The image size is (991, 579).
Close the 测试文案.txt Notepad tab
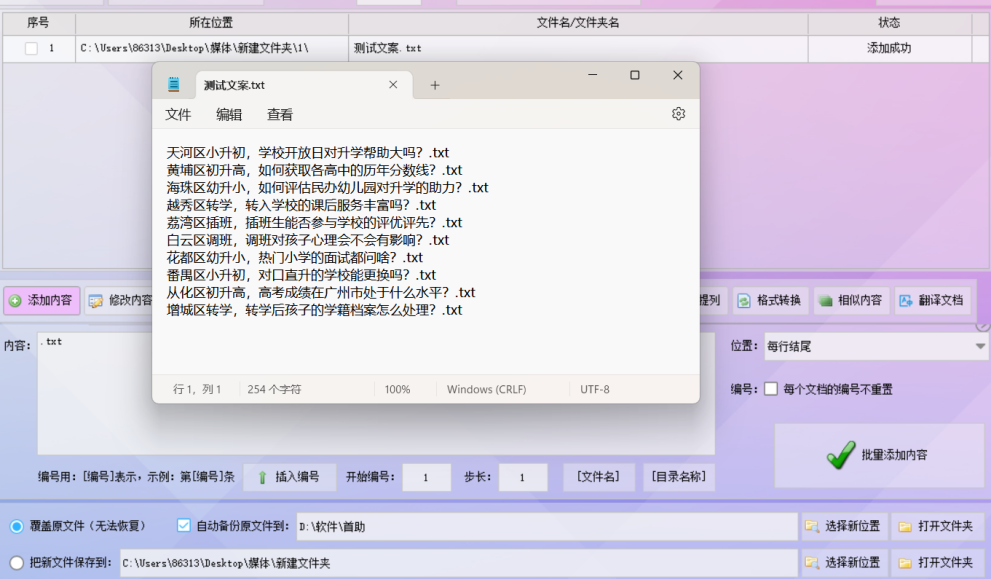[x=394, y=85]
